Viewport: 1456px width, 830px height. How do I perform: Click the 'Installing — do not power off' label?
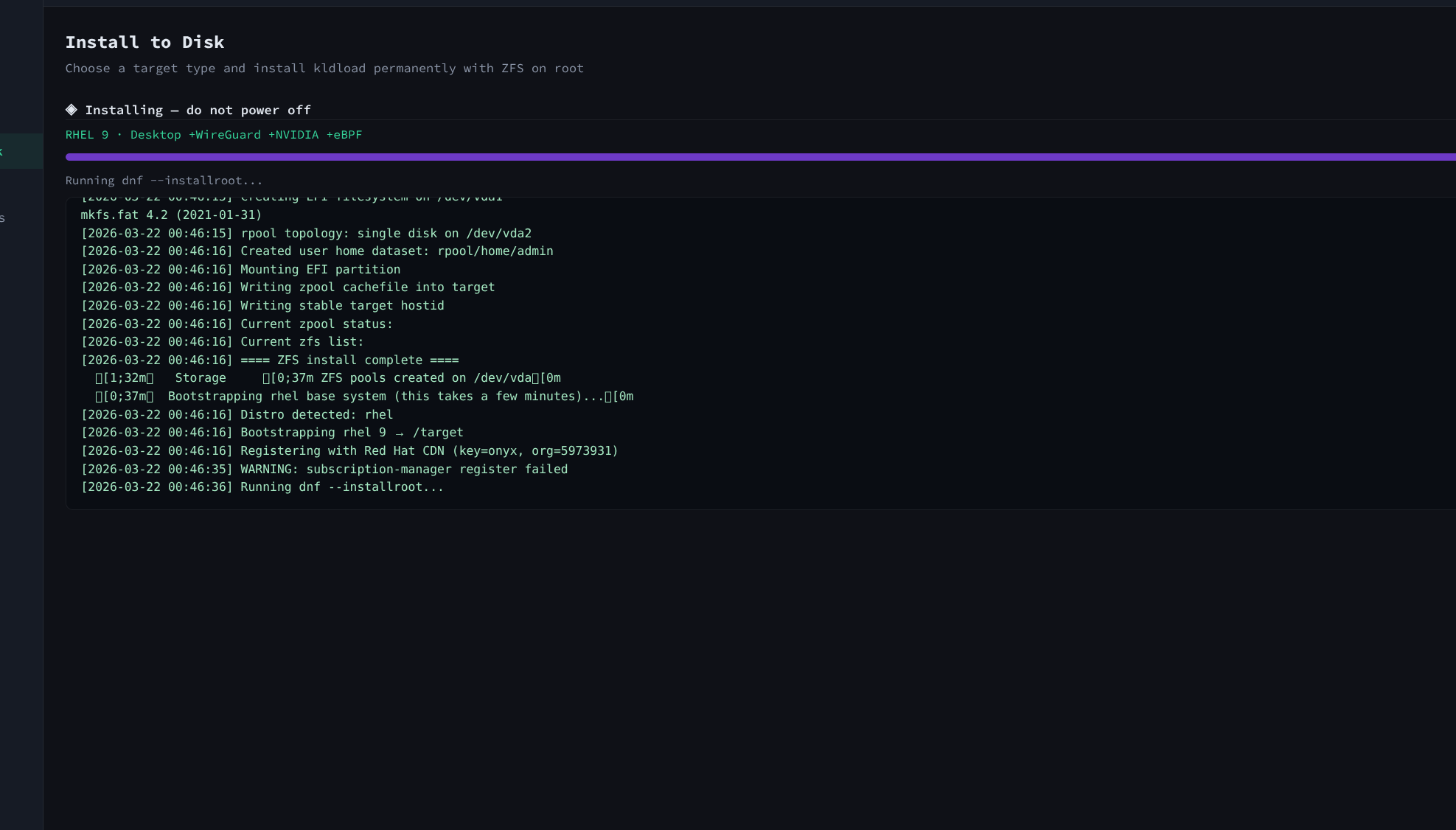(x=198, y=111)
